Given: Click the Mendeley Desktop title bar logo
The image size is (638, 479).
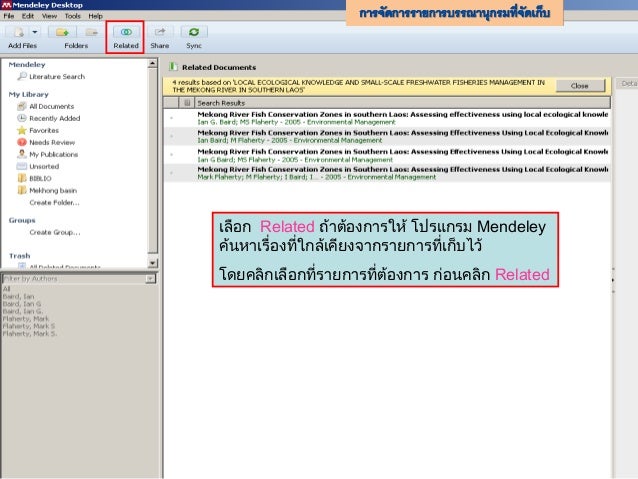Looking at the screenshot, I should pyautogui.click(x=6, y=5).
